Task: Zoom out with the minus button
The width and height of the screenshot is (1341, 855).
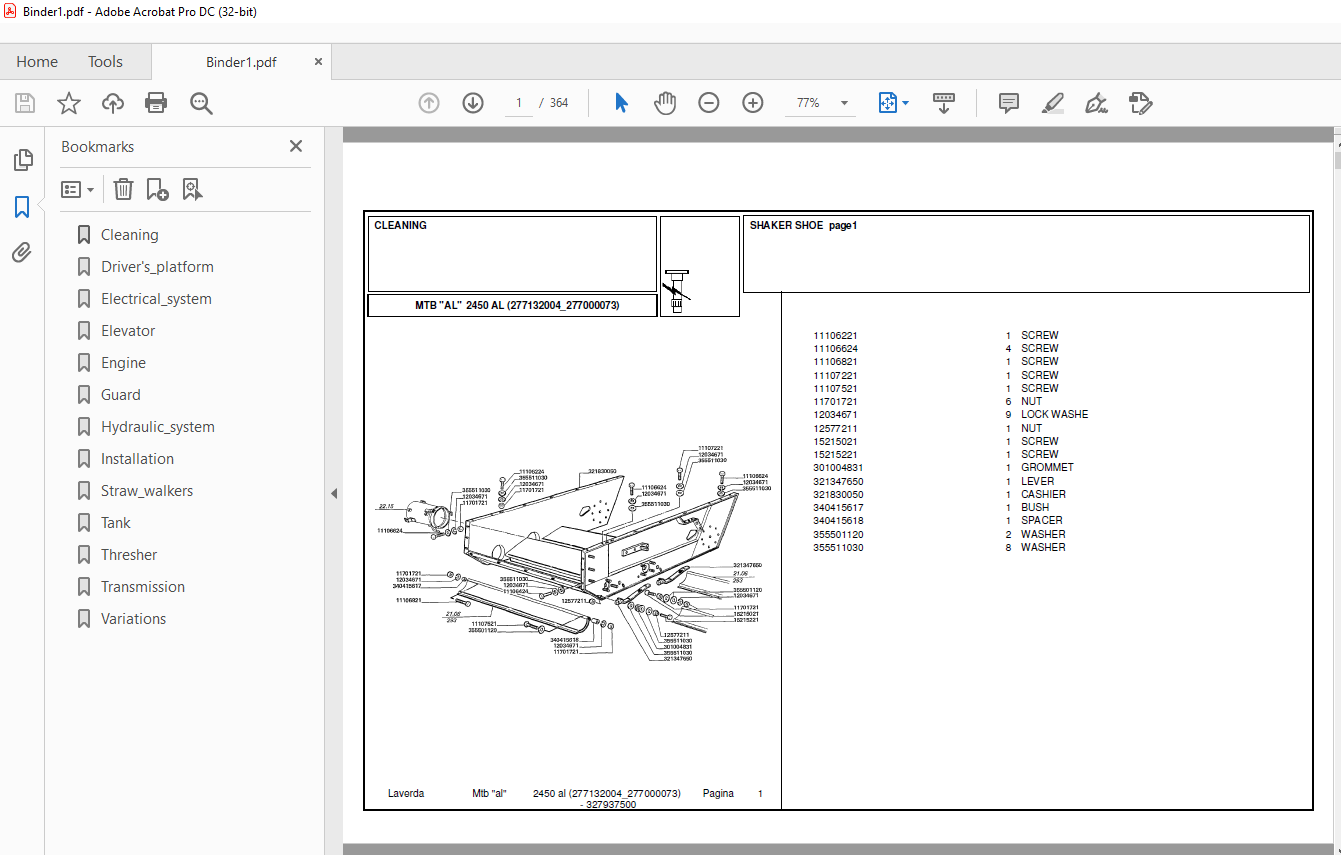Action: 709,103
